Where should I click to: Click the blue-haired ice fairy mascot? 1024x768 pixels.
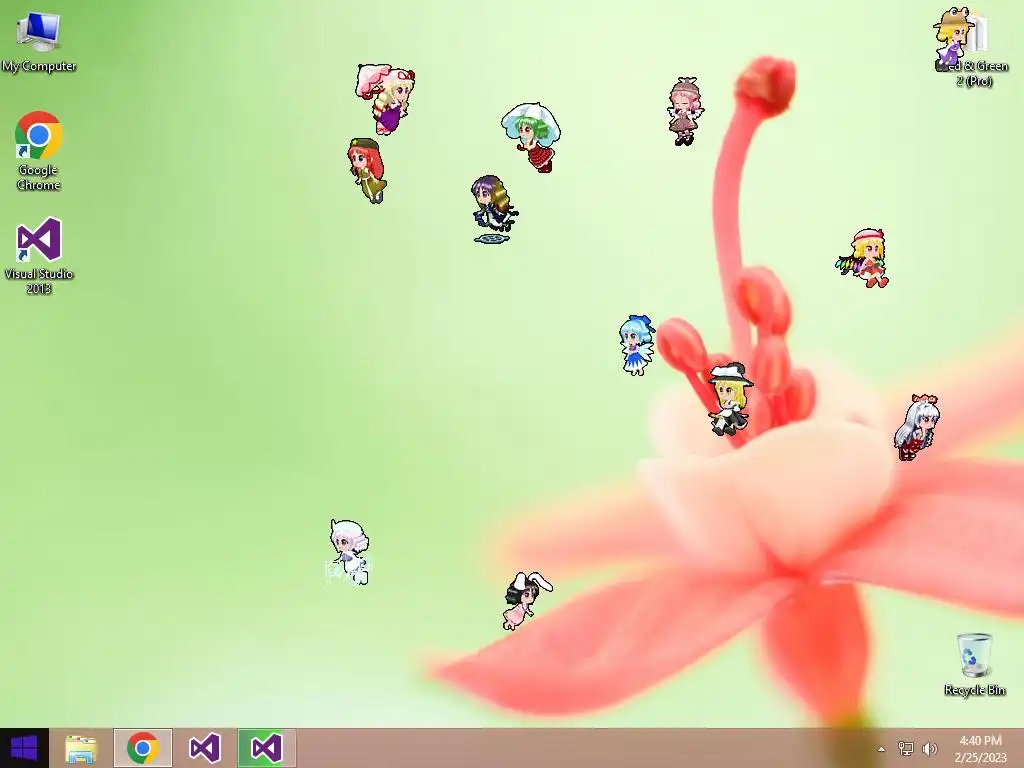click(636, 345)
